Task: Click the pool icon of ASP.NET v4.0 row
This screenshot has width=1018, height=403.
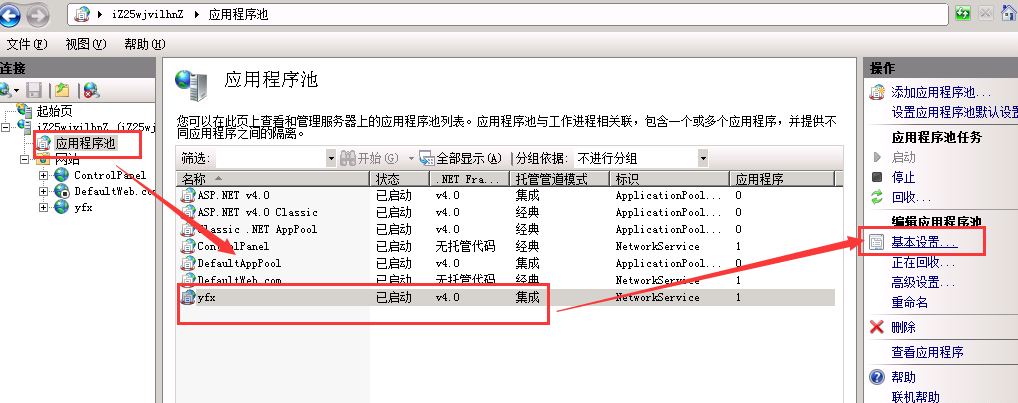Action: [188, 195]
